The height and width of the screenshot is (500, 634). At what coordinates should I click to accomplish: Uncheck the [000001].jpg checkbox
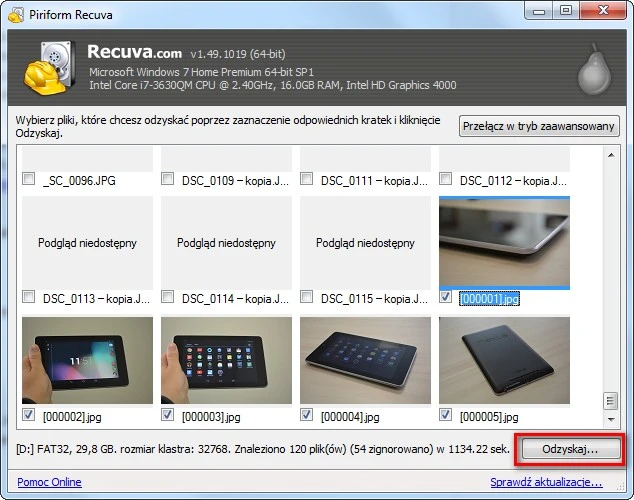point(446,297)
